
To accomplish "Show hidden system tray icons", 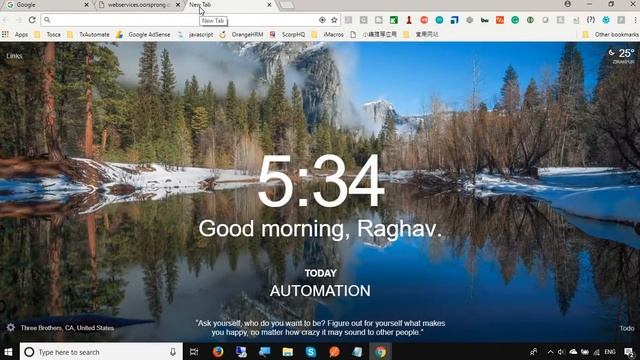I will tap(550, 352).
